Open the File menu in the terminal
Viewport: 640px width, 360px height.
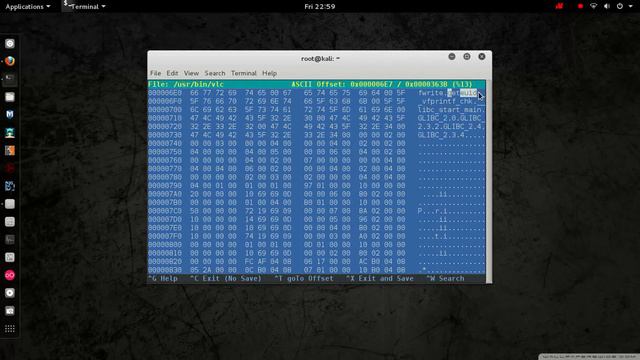pyautogui.click(x=156, y=73)
